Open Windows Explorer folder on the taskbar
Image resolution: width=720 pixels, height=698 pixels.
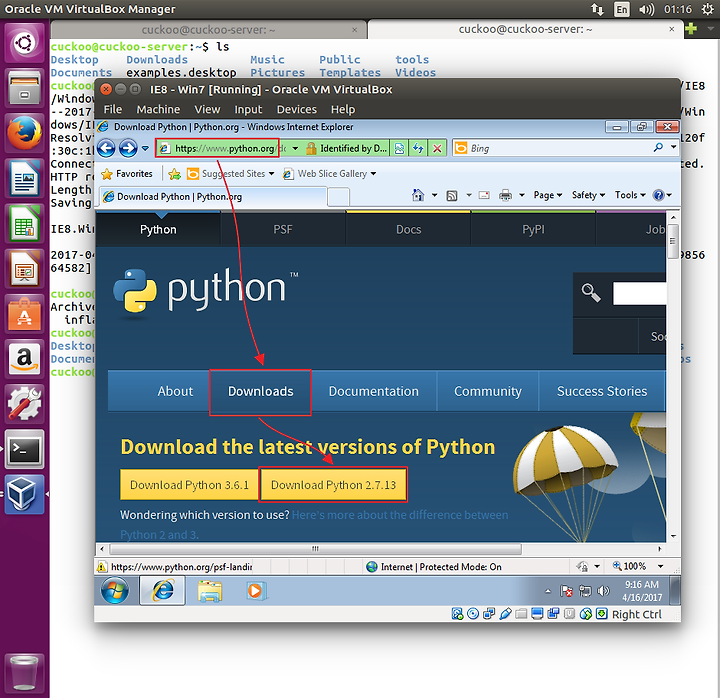210,591
